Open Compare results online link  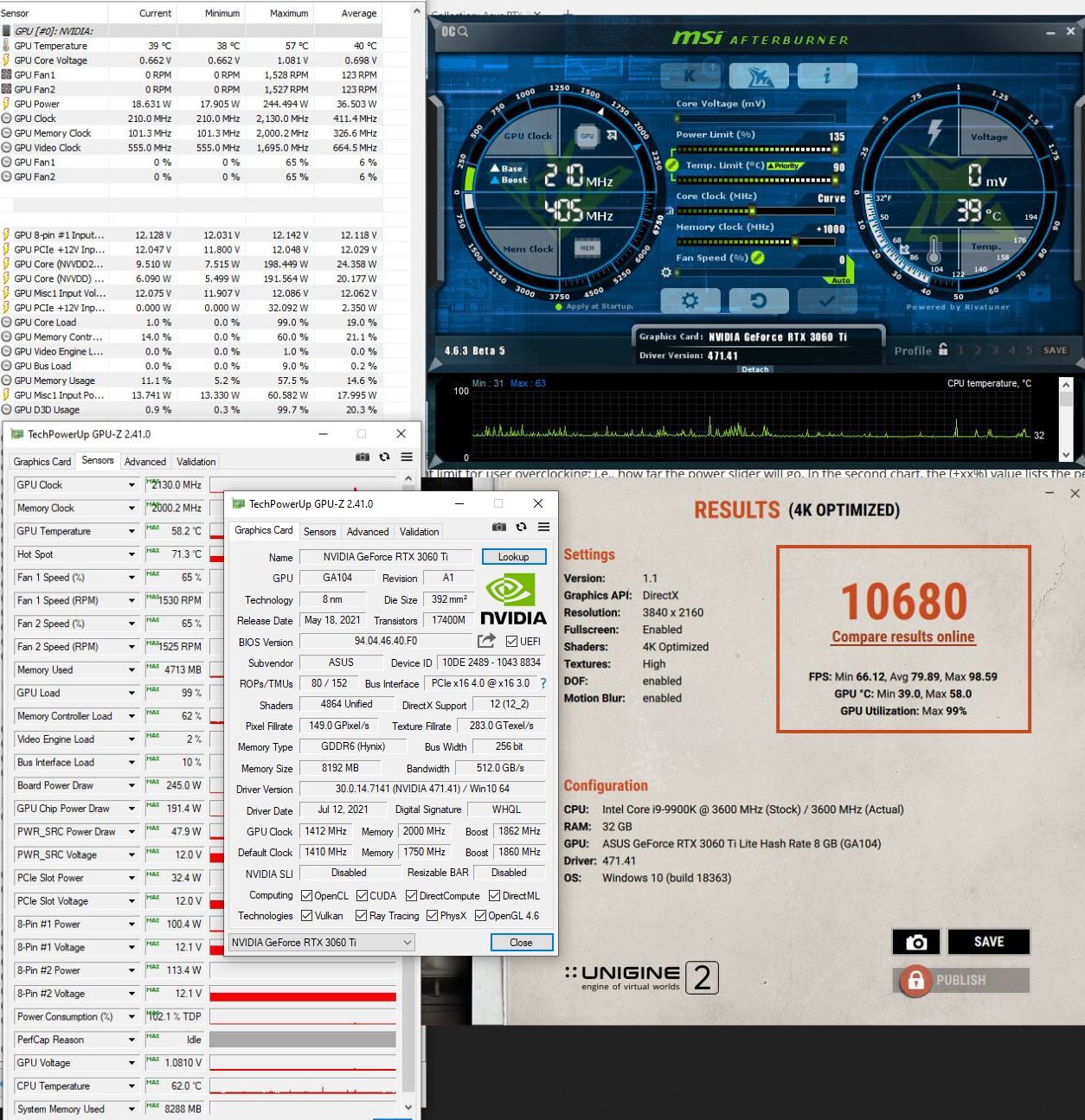(x=903, y=637)
